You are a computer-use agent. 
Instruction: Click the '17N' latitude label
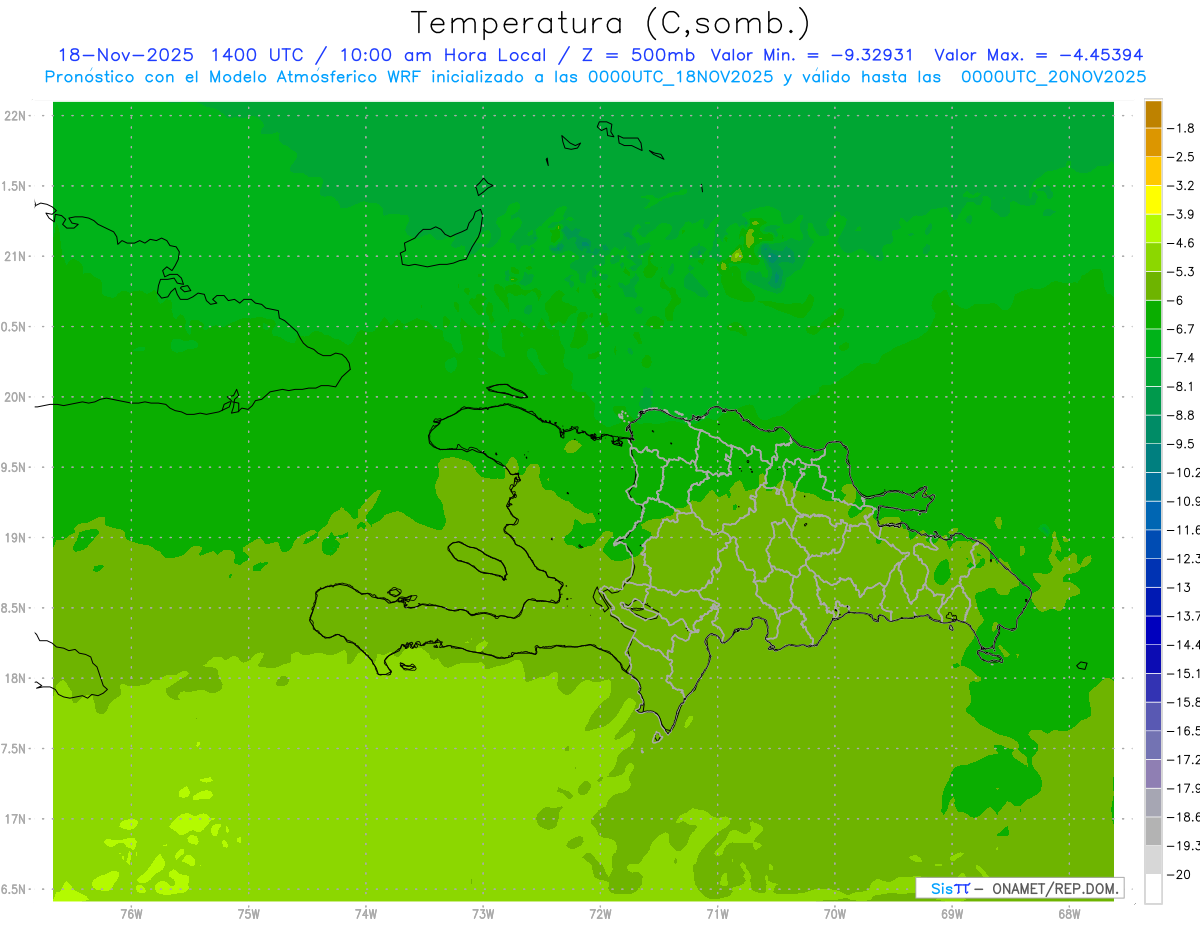click(15, 819)
